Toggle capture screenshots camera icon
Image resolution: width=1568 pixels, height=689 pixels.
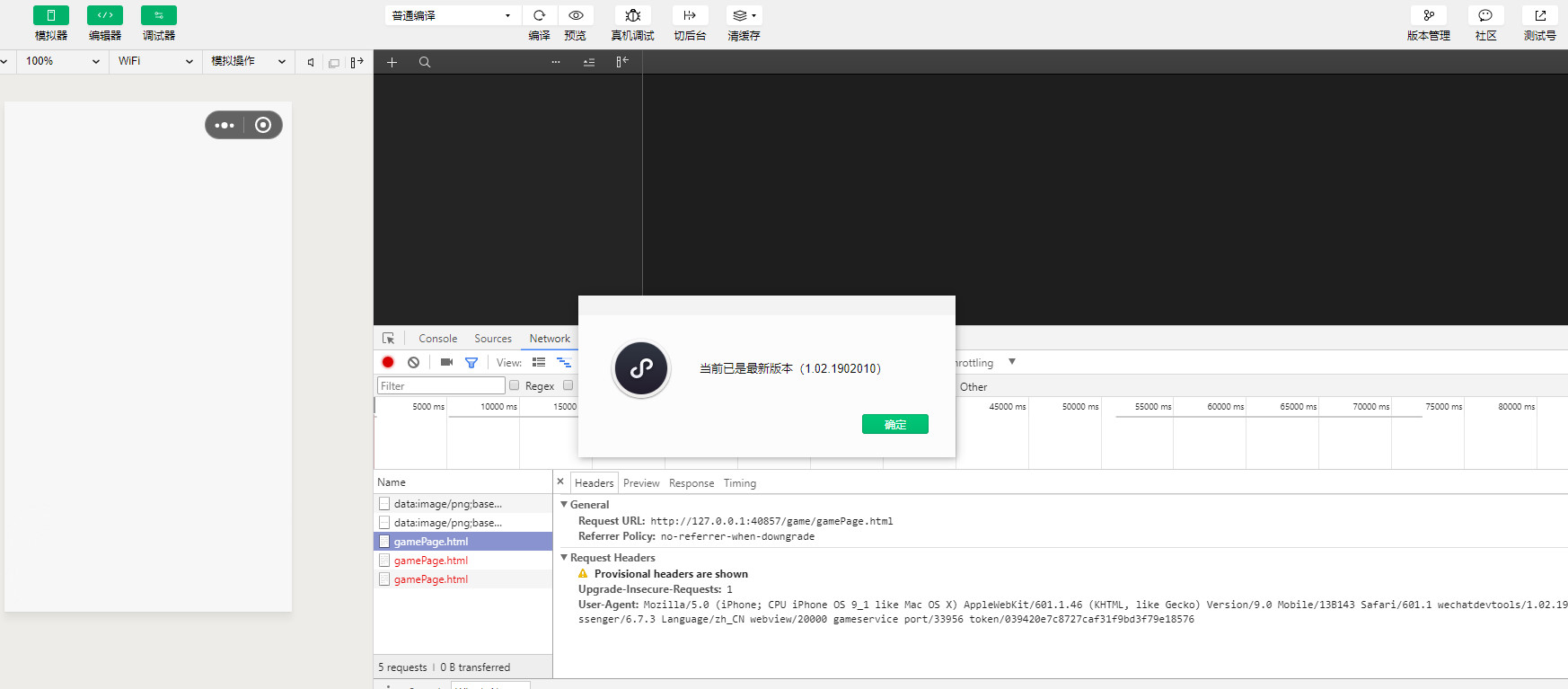click(x=446, y=362)
